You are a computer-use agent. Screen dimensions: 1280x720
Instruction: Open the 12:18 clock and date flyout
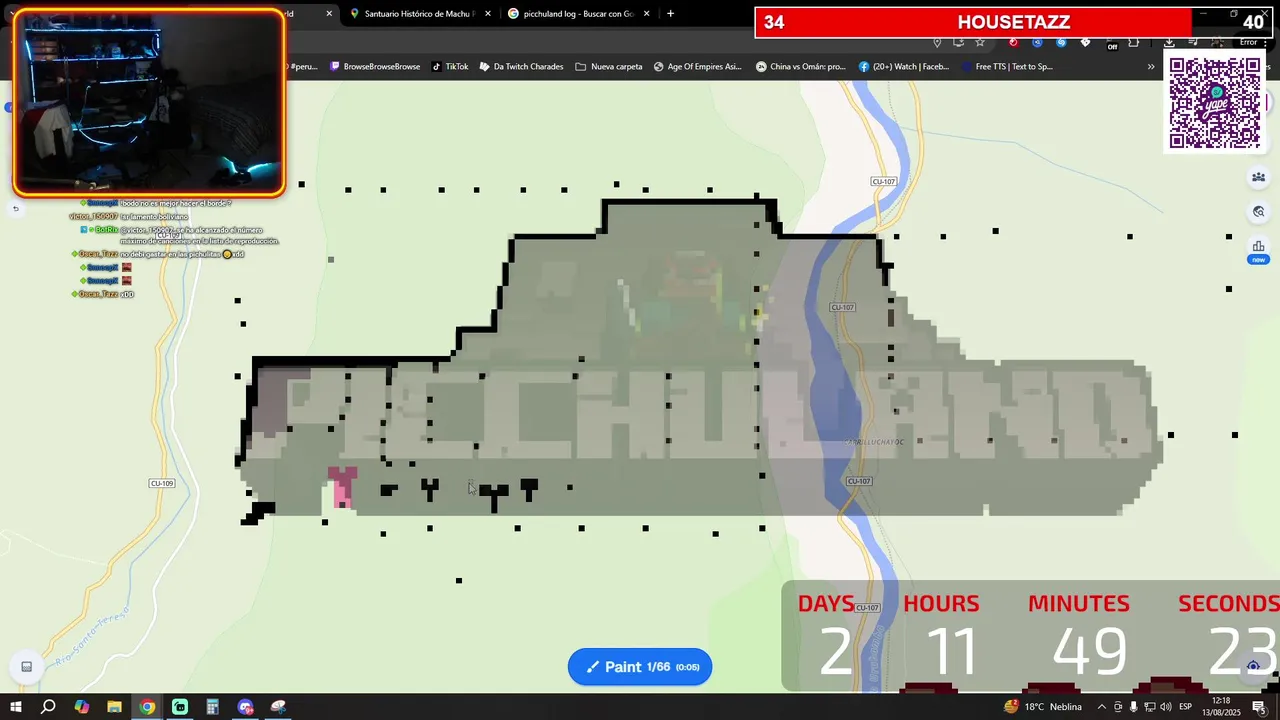pyautogui.click(x=1221, y=706)
